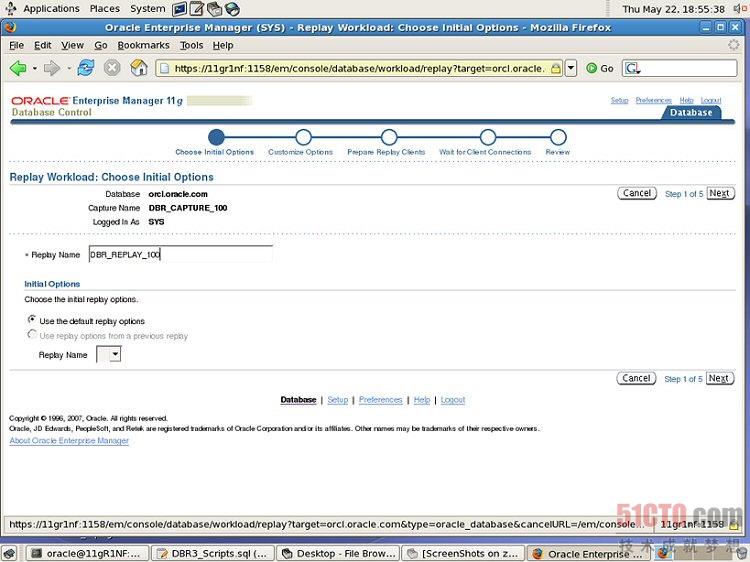The height and width of the screenshot is (562, 750).
Task: Click the browser Back arrow icon
Action: [x=18, y=68]
